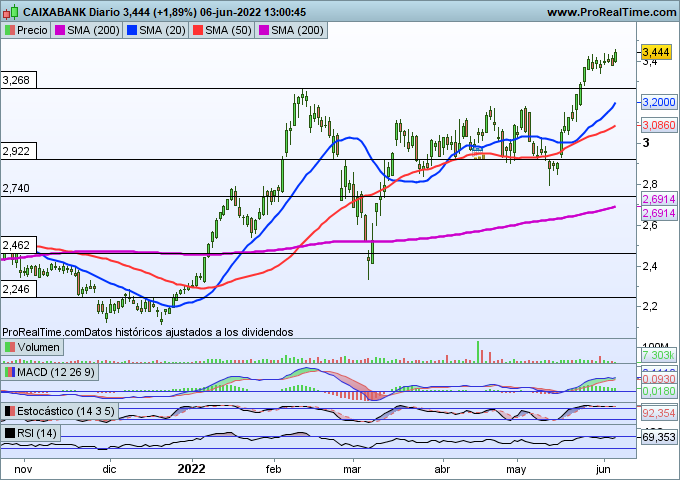Click the 0,0930 MACD value tag
The width and height of the screenshot is (680, 480).
[659, 379]
